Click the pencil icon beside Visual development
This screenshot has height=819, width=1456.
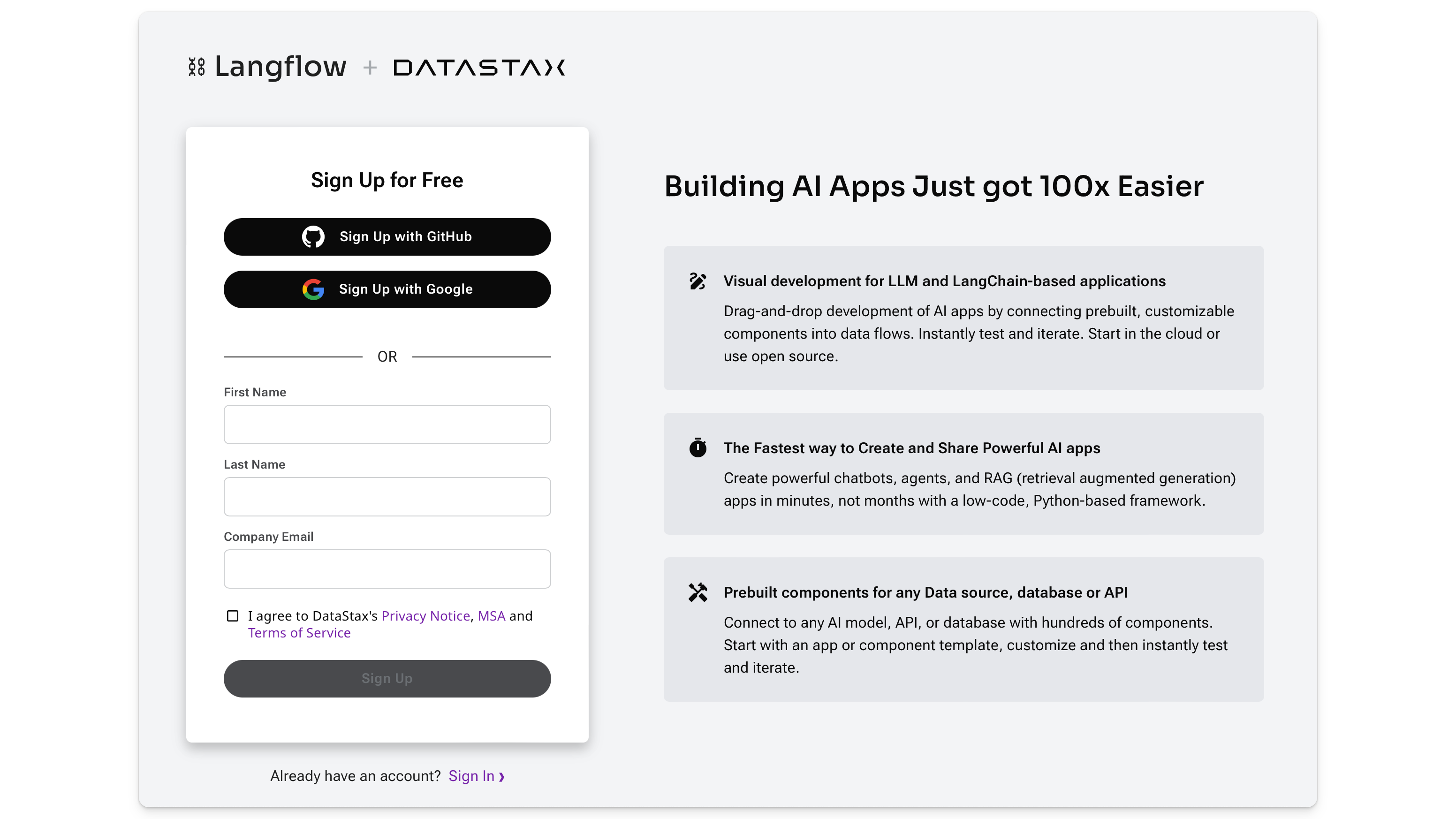click(x=698, y=281)
